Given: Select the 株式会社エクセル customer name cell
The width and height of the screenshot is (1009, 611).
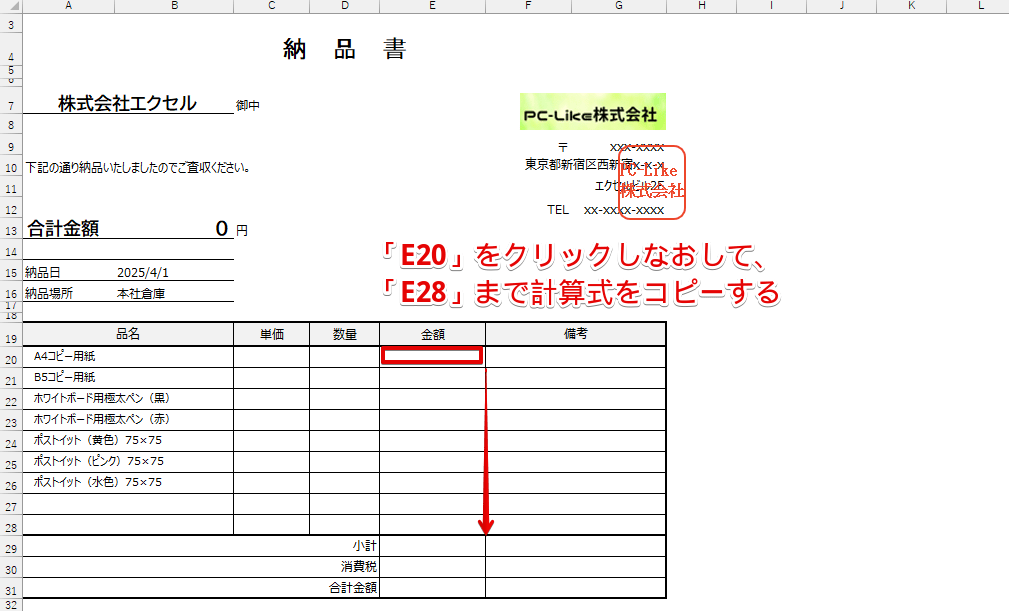Looking at the screenshot, I should (x=128, y=103).
